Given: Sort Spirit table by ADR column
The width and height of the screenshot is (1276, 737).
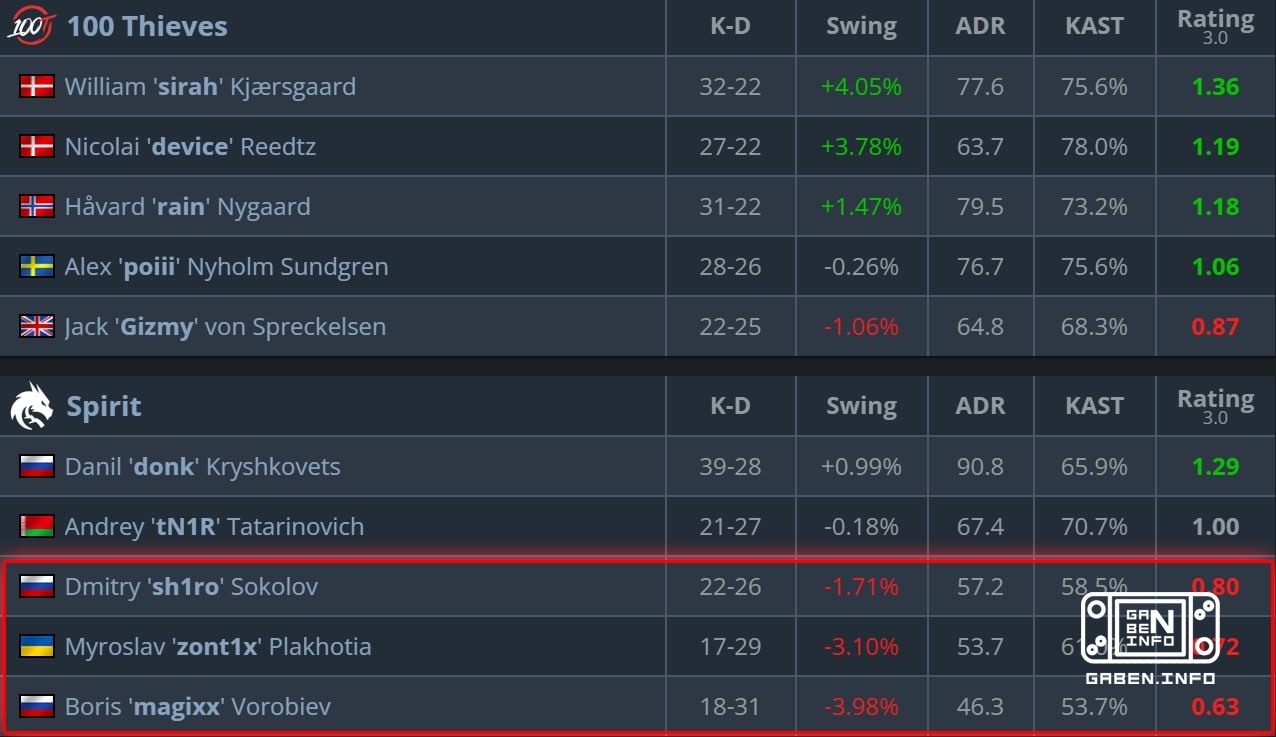Looking at the screenshot, I should (x=980, y=406).
